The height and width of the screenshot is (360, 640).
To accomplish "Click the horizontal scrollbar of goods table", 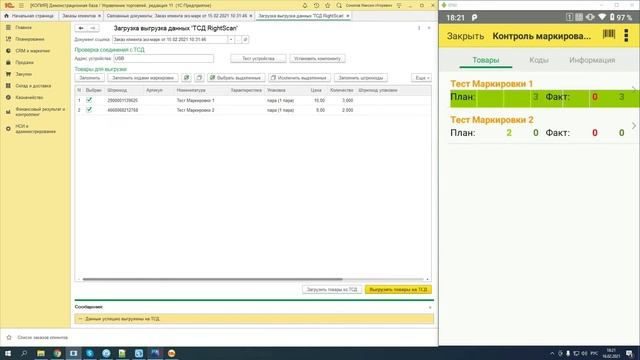I will pos(212,279).
